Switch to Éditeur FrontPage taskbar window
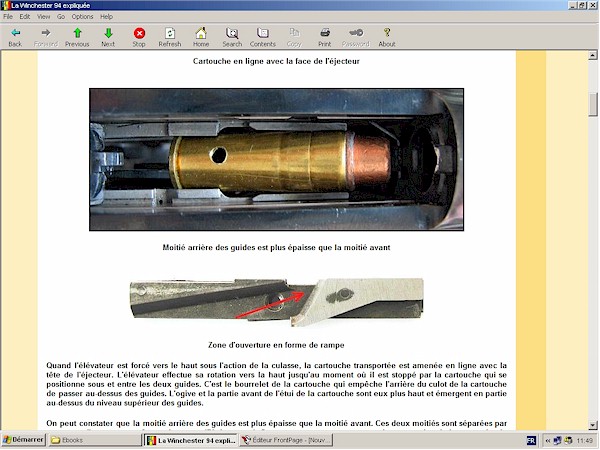This screenshot has height=450, width=600. coord(286,440)
